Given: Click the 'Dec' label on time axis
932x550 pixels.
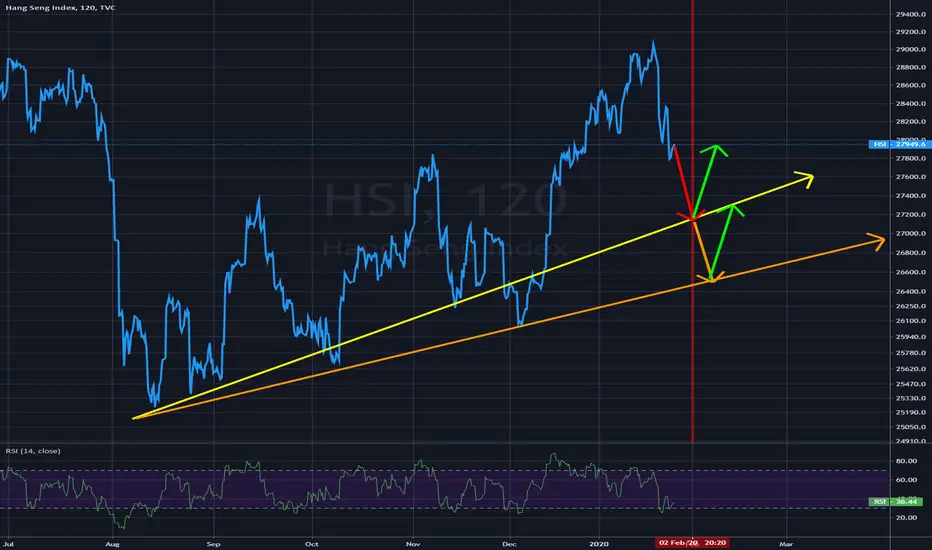Looking at the screenshot, I should 509,543.
